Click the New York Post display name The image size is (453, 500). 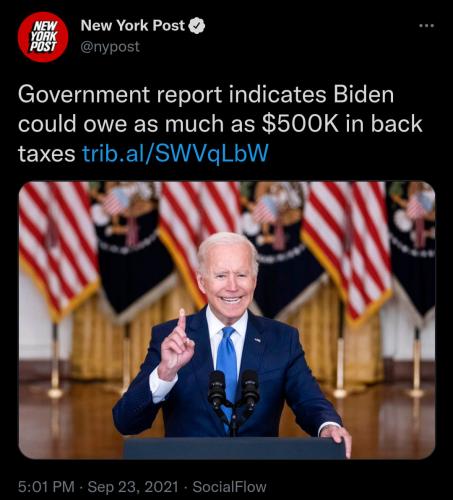coord(133,26)
